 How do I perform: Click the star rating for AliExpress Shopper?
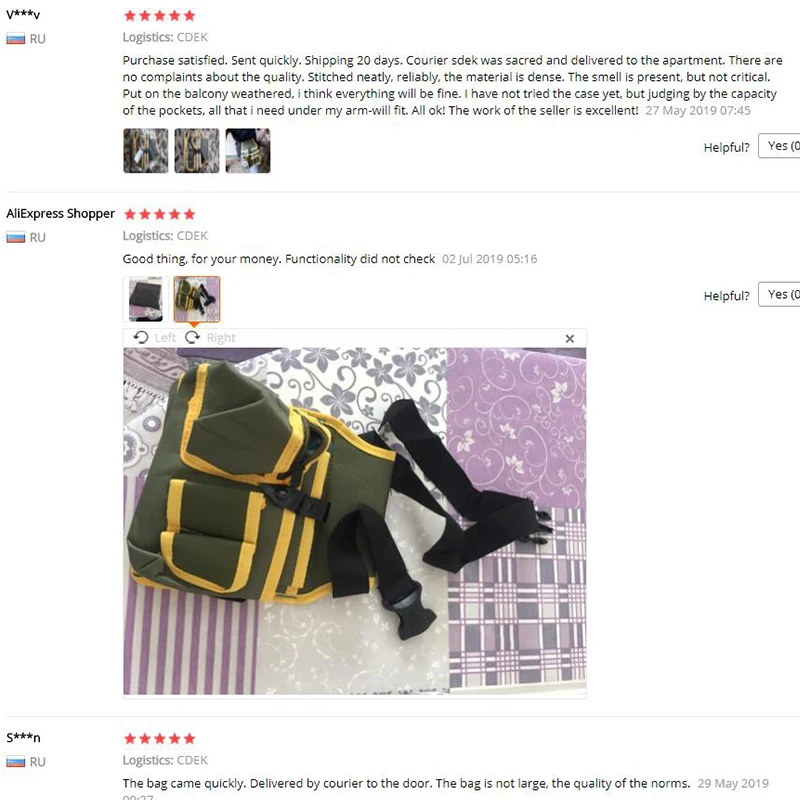[x=160, y=214]
